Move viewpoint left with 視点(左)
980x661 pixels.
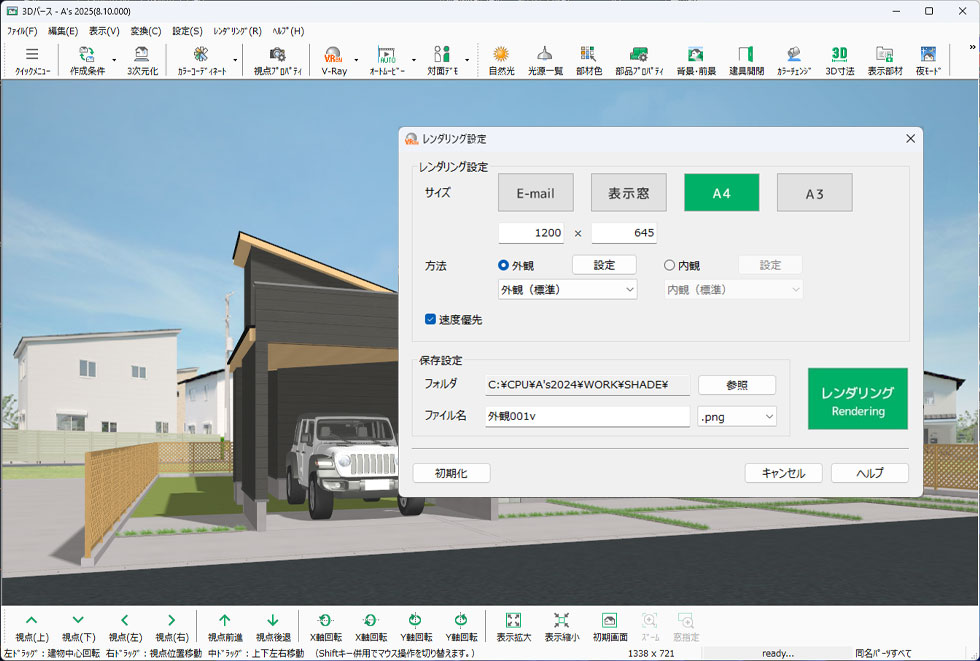(125, 627)
